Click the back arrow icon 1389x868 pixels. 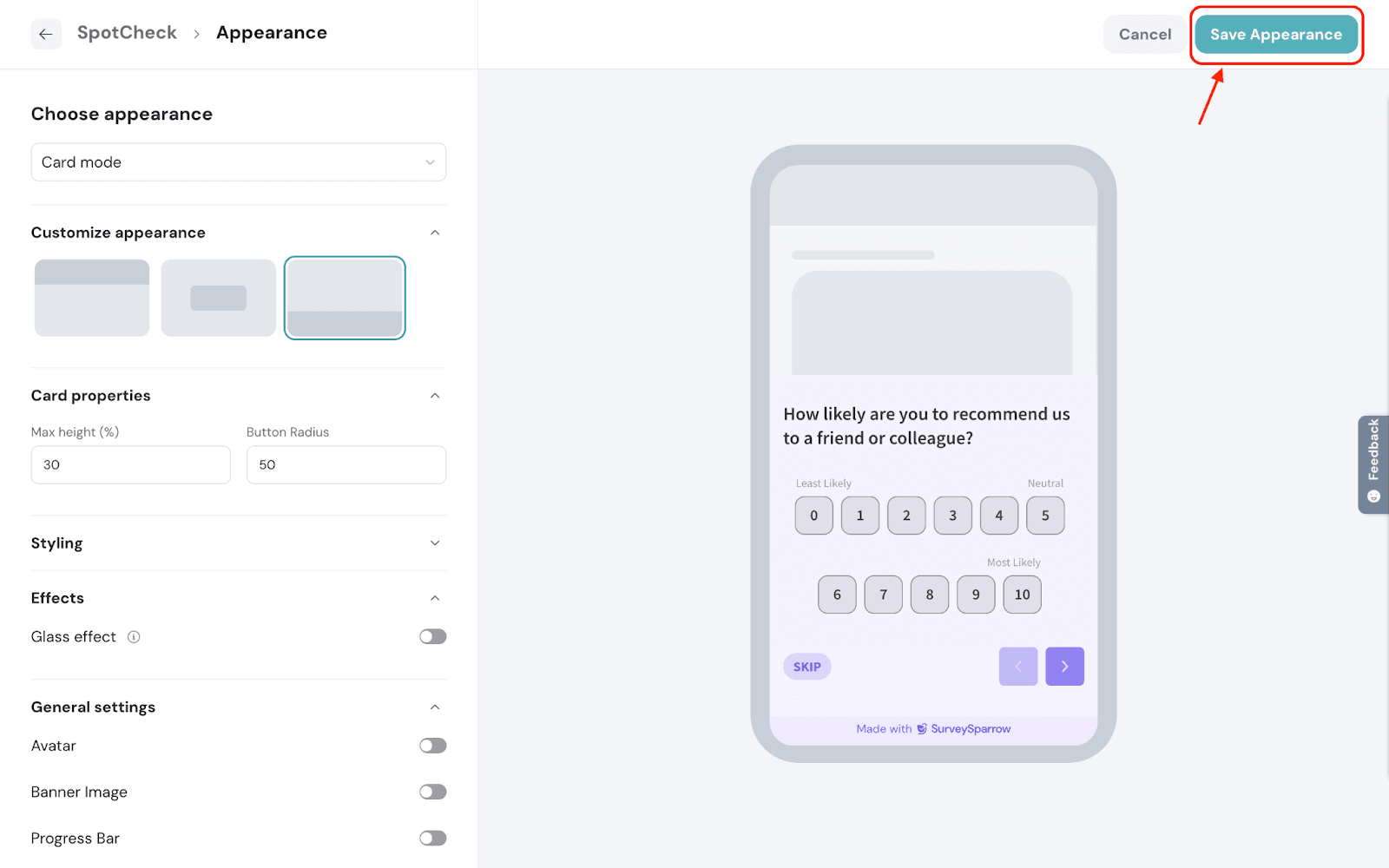tap(46, 34)
